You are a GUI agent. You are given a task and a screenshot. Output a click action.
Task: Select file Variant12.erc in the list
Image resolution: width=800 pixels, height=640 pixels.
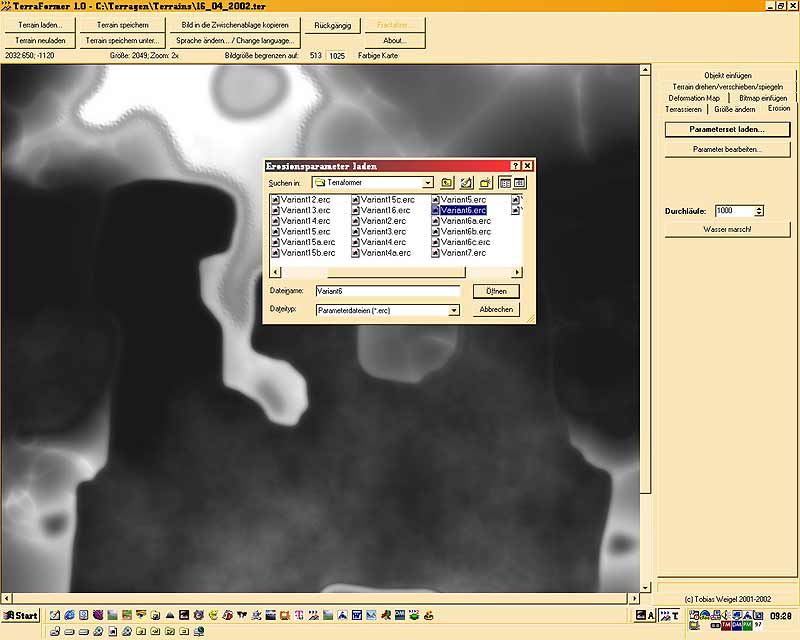305,200
